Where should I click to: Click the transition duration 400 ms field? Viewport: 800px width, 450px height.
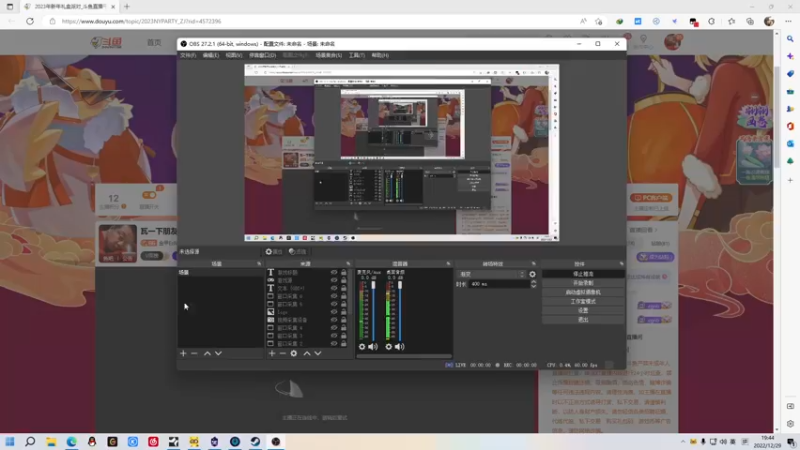pos(499,284)
